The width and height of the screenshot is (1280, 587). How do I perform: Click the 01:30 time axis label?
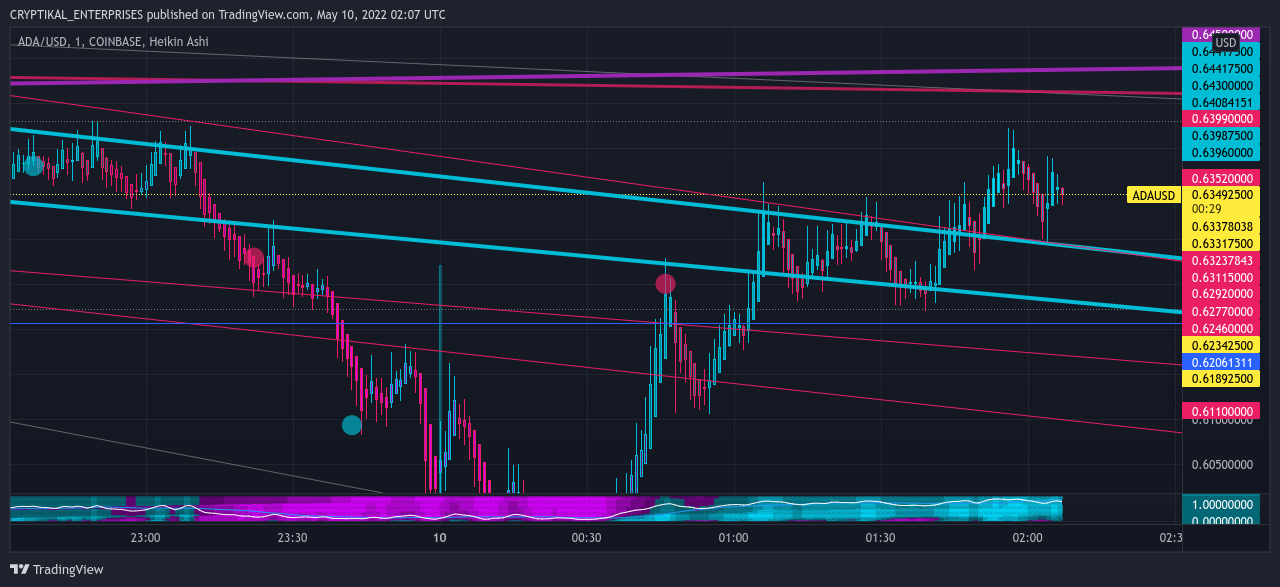pyautogui.click(x=880, y=538)
